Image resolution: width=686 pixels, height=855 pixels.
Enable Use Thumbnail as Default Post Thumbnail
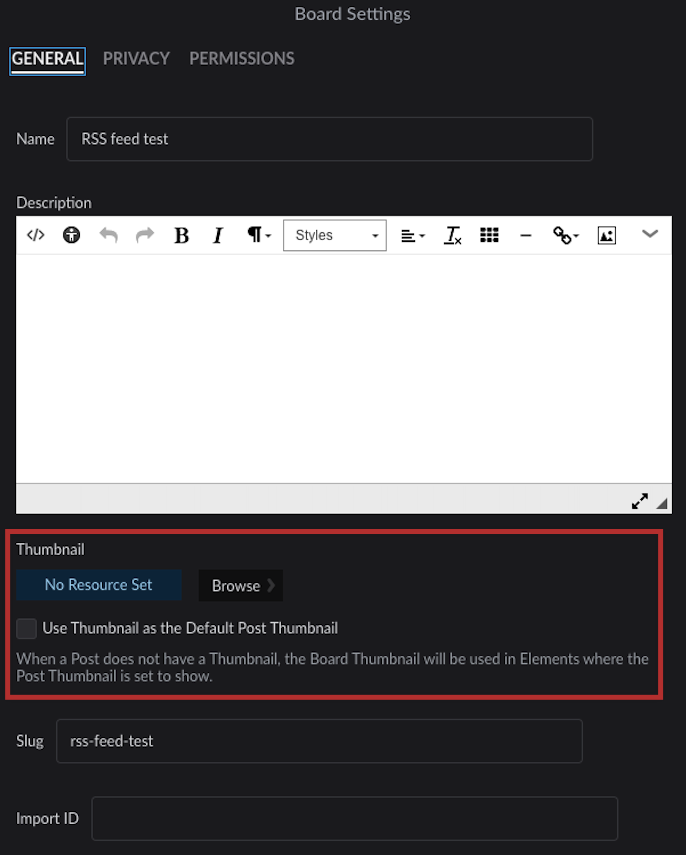click(26, 628)
